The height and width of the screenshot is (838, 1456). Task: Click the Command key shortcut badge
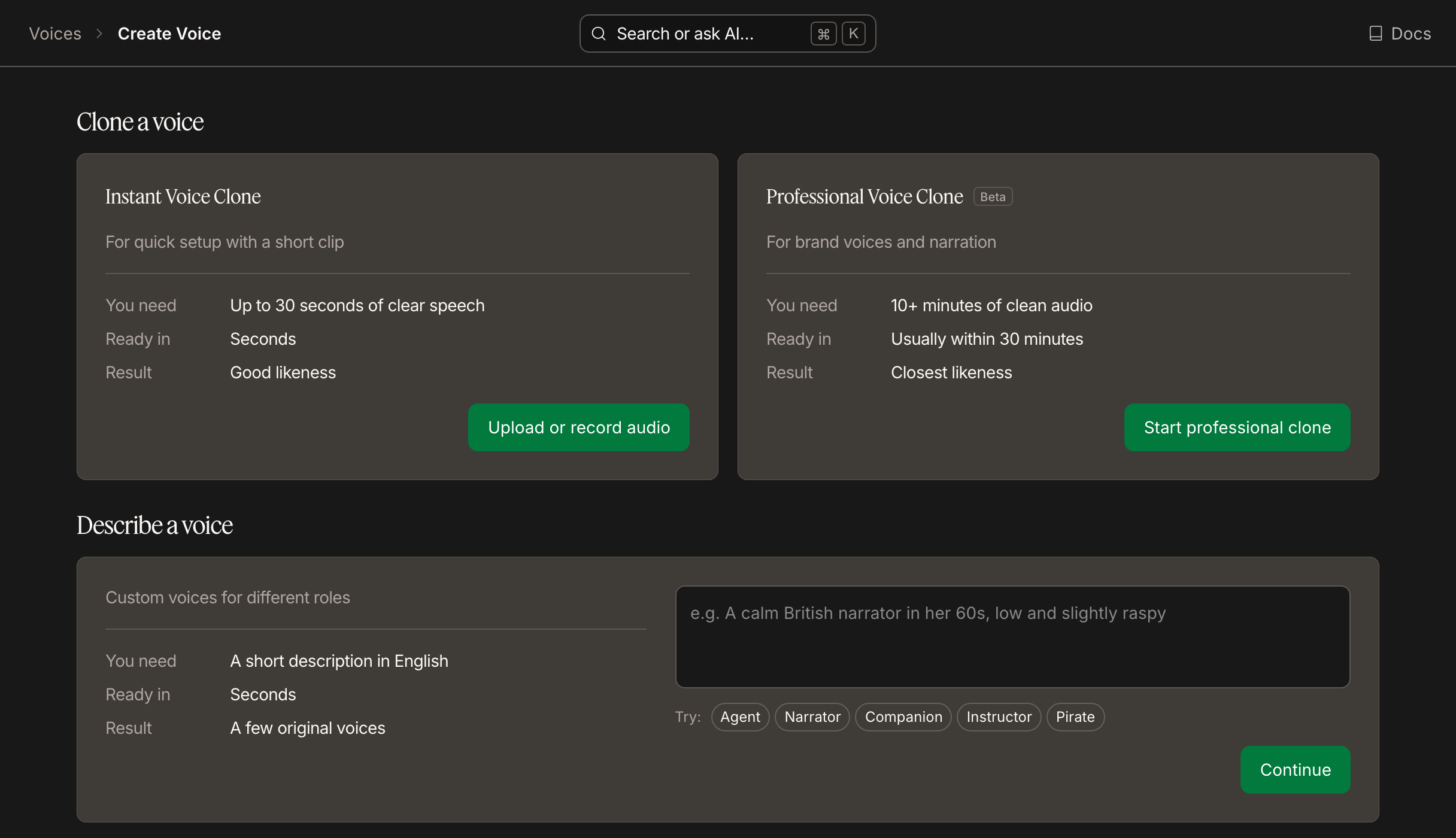coord(823,34)
